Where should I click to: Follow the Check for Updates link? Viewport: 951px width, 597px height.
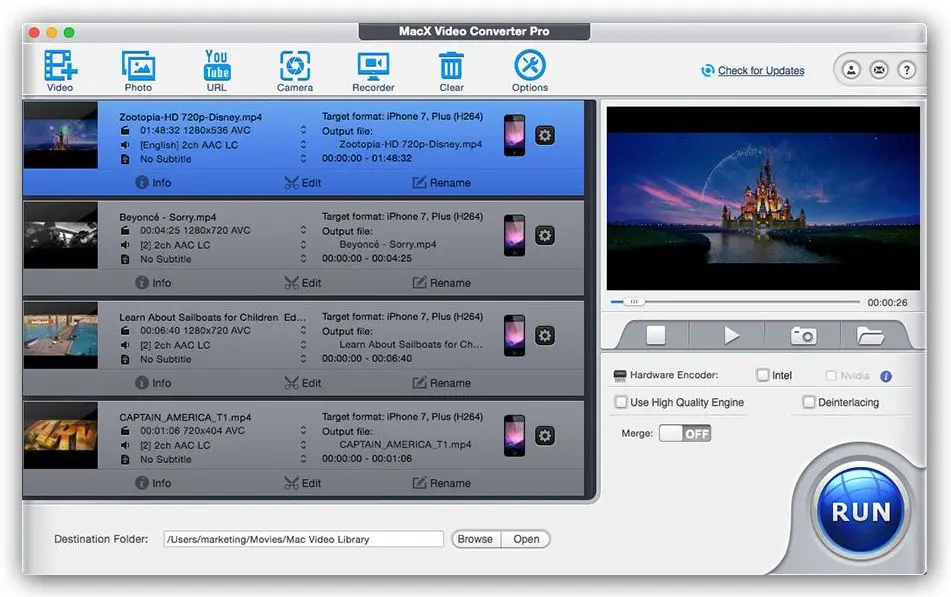[x=761, y=70]
